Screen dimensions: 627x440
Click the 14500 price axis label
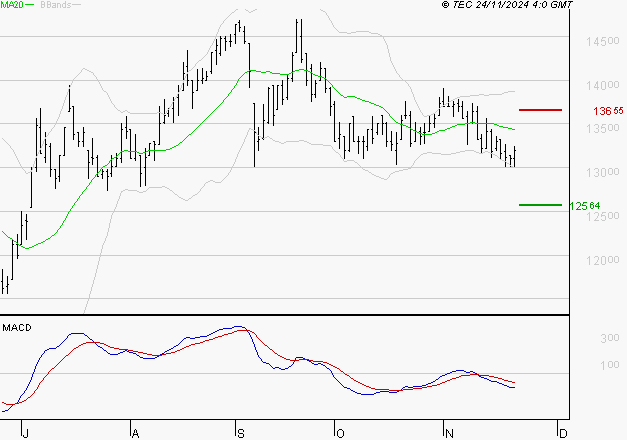click(x=603, y=41)
